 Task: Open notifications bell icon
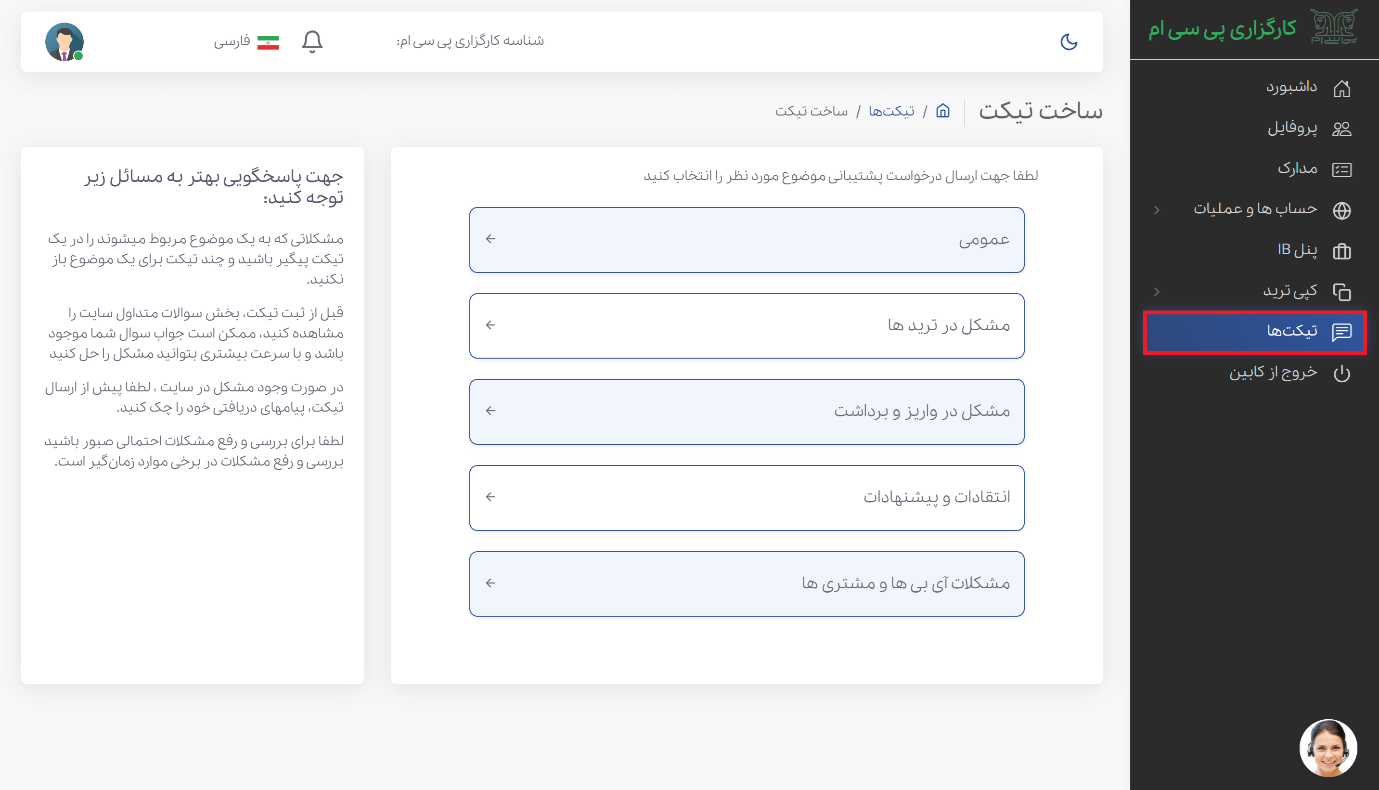coord(312,42)
